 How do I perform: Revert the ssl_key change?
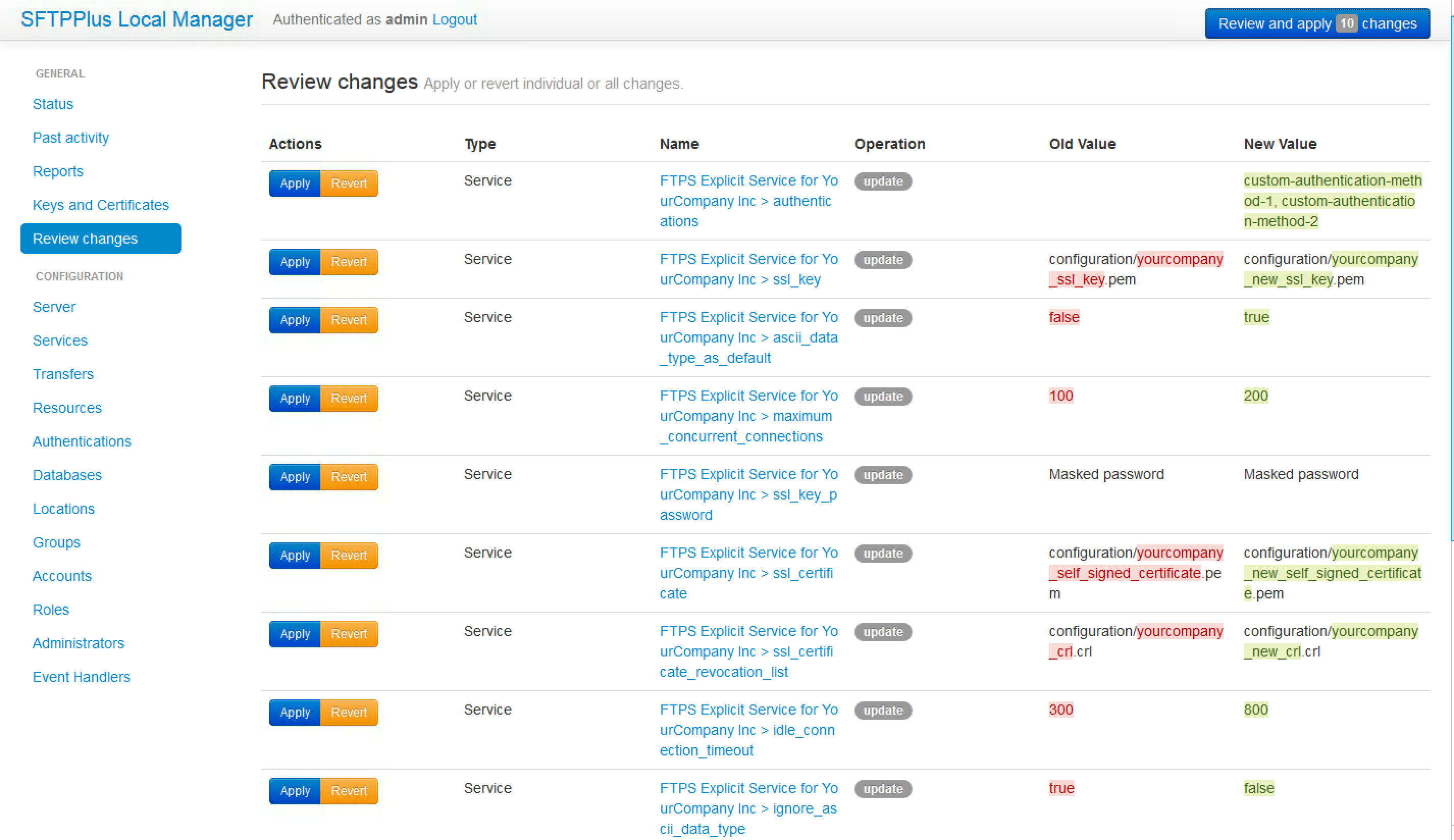pyautogui.click(x=349, y=262)
